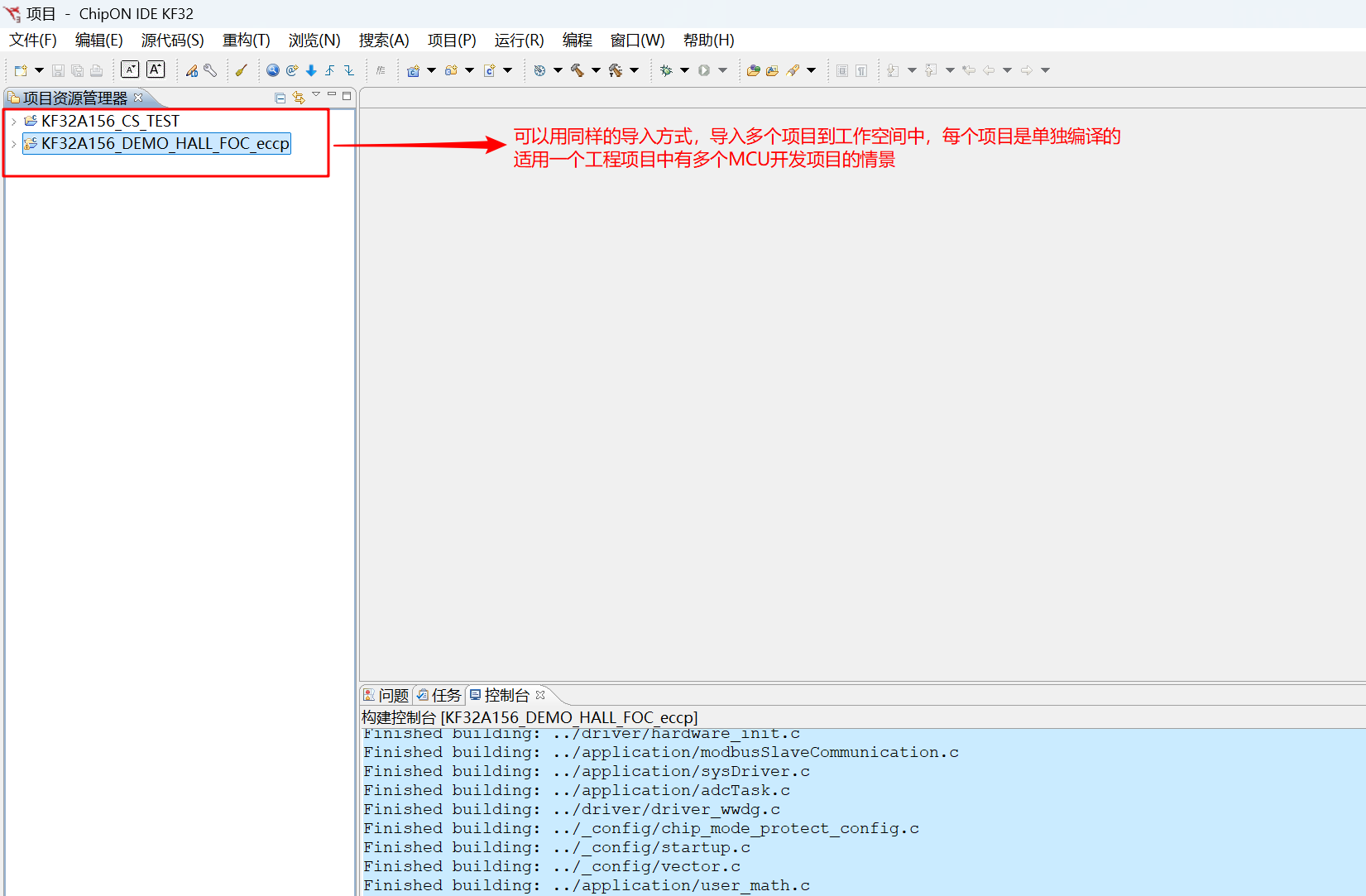The image size is (1366, 896).
Task: Click the New C source file icon
Action: click(489, 70)
